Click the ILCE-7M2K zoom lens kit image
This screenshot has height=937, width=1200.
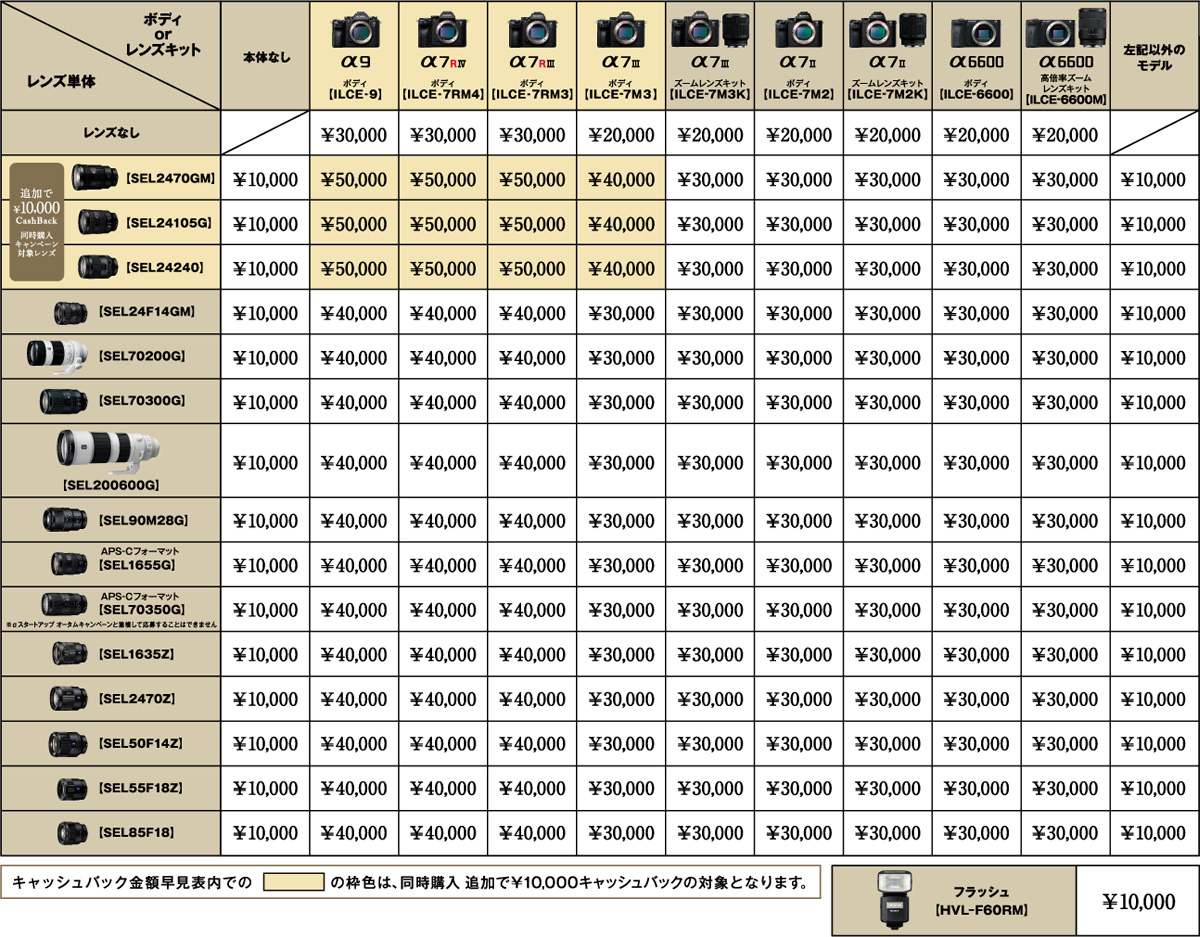point(887,32)
